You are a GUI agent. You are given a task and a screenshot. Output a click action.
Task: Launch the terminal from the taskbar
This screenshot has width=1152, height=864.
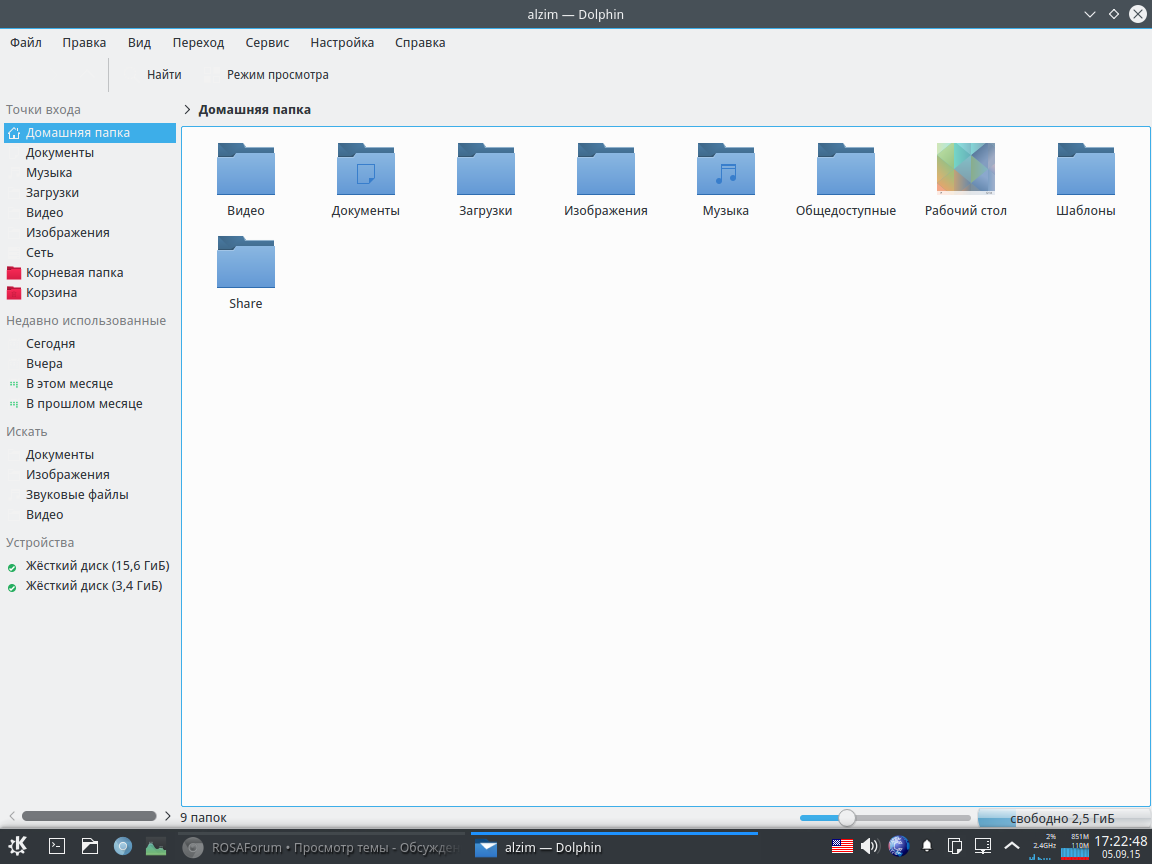[x=58, y=846]
